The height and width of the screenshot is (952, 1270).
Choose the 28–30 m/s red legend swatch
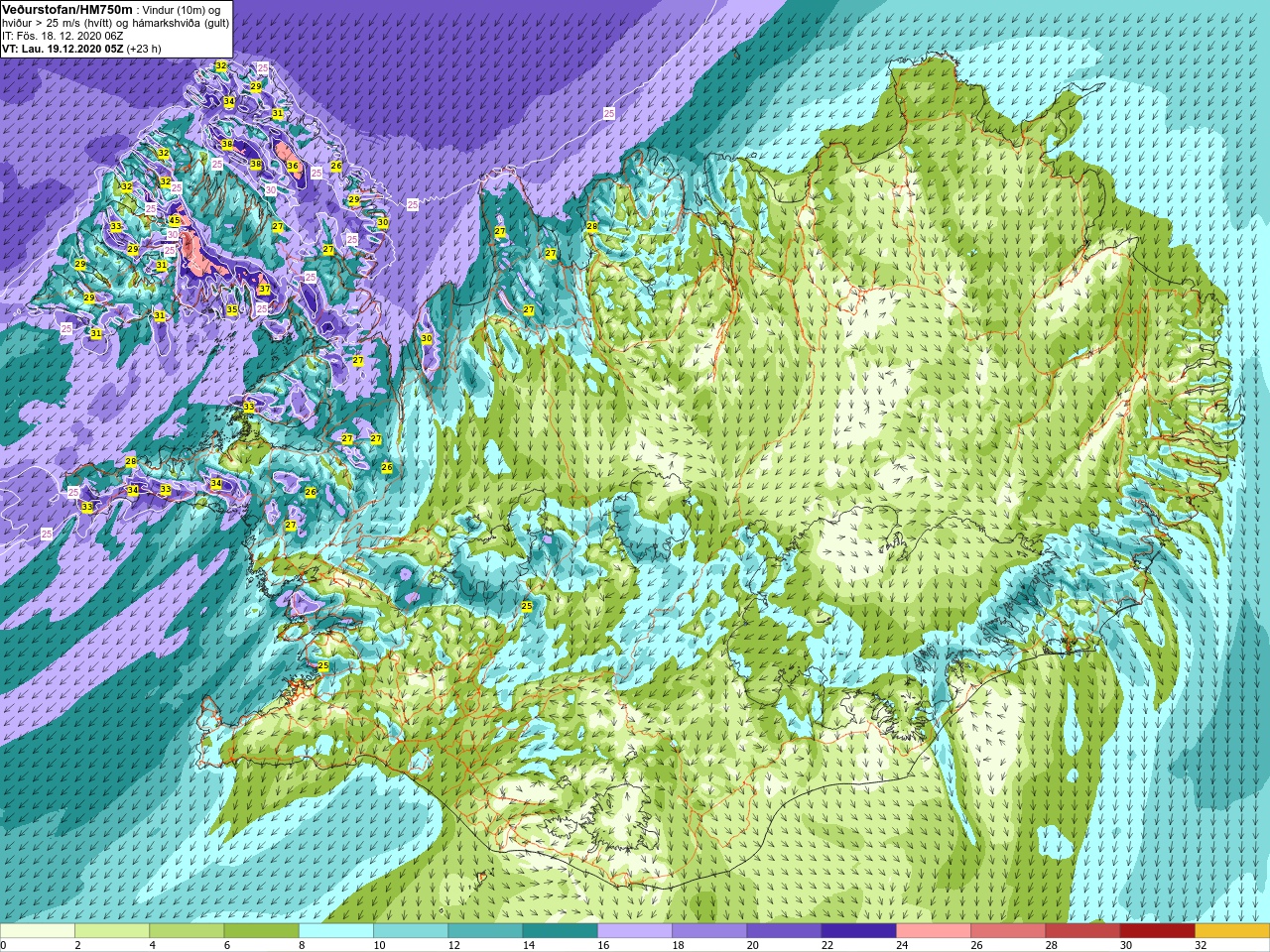[1082, 931]
